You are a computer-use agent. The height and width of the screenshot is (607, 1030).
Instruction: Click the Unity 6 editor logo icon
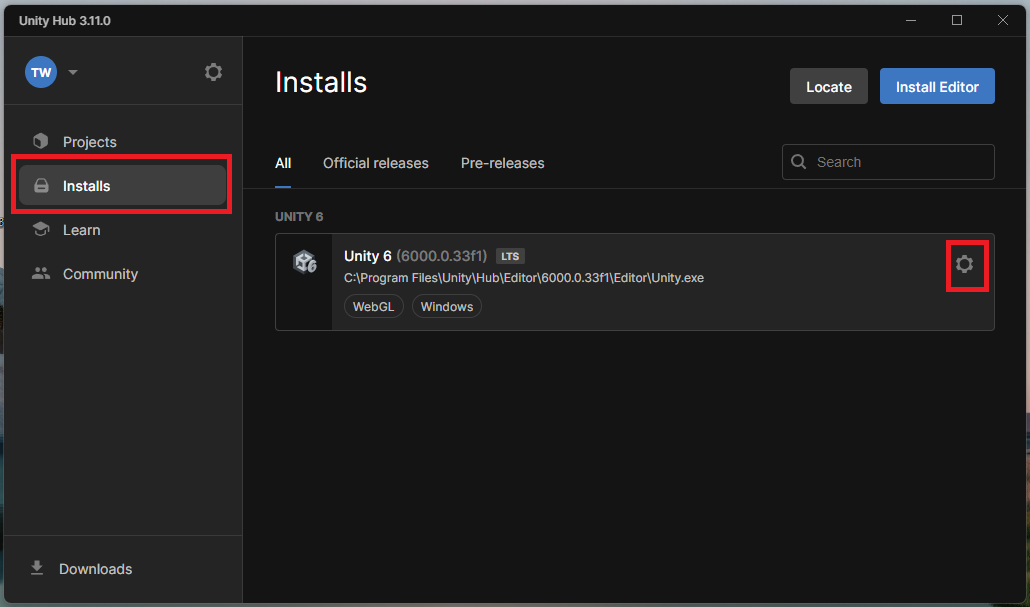[x=304, y=262]
